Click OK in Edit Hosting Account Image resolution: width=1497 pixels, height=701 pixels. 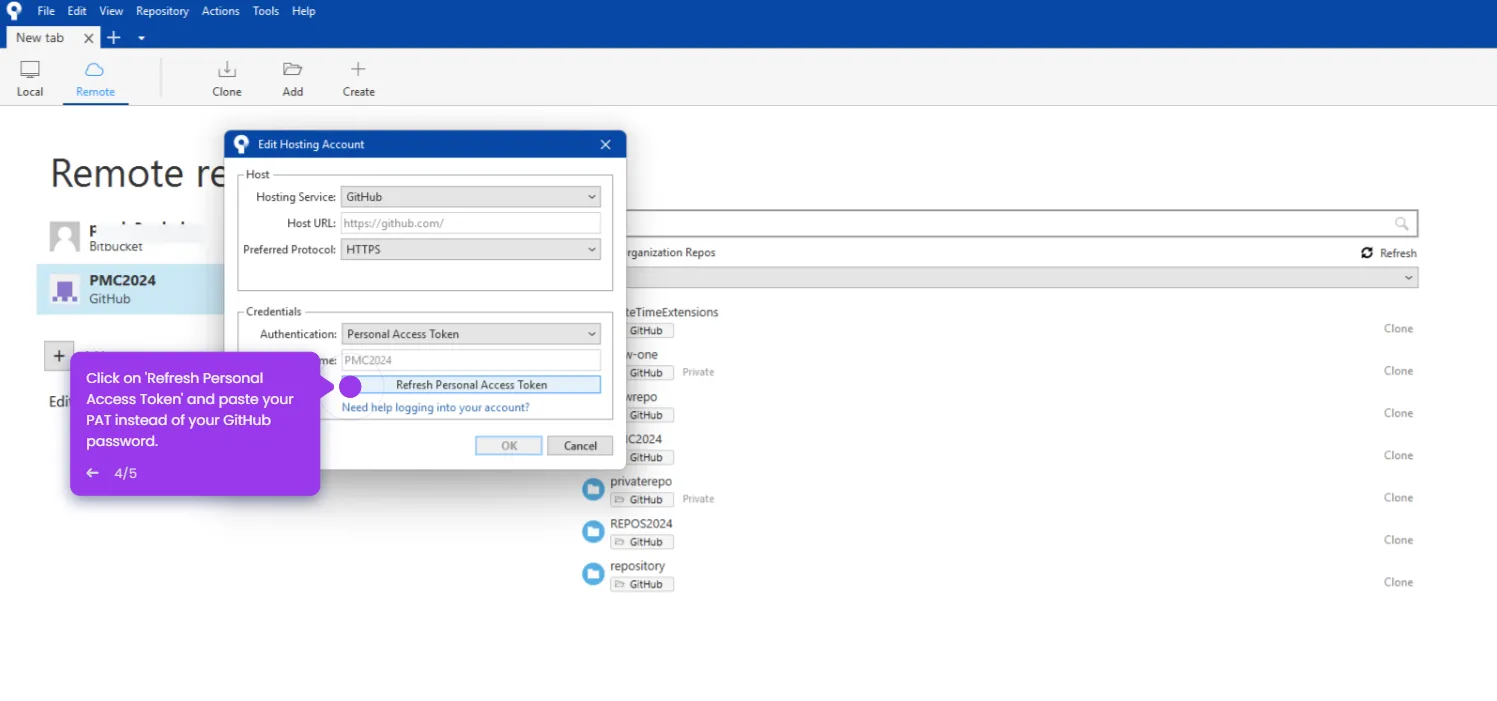509,446
